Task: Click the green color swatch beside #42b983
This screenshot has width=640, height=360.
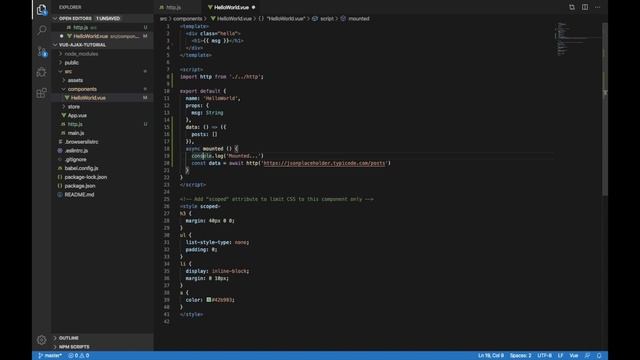Action: click(209, 300)
